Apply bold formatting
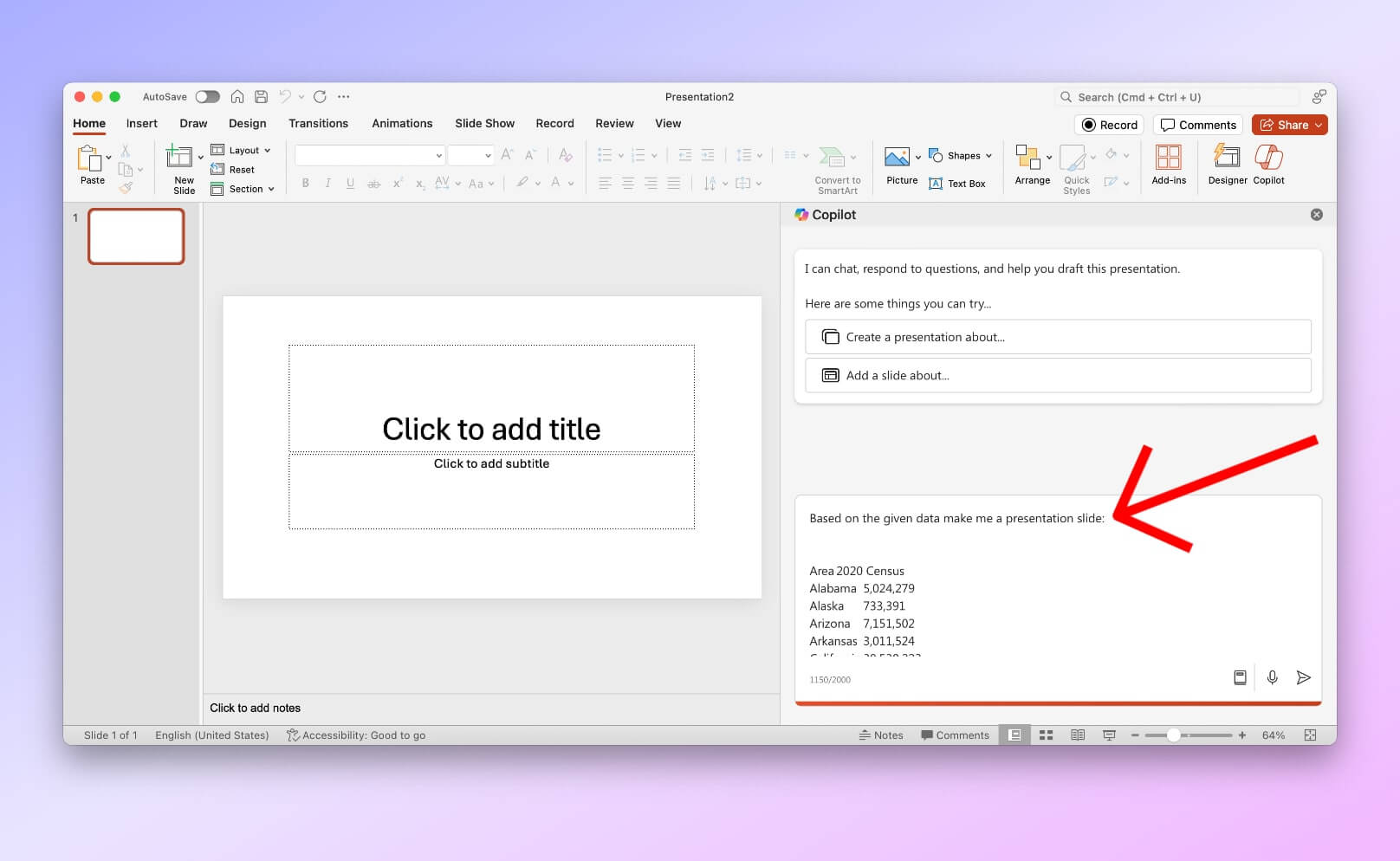The image size is (1400, 861). tap(305, 183)
